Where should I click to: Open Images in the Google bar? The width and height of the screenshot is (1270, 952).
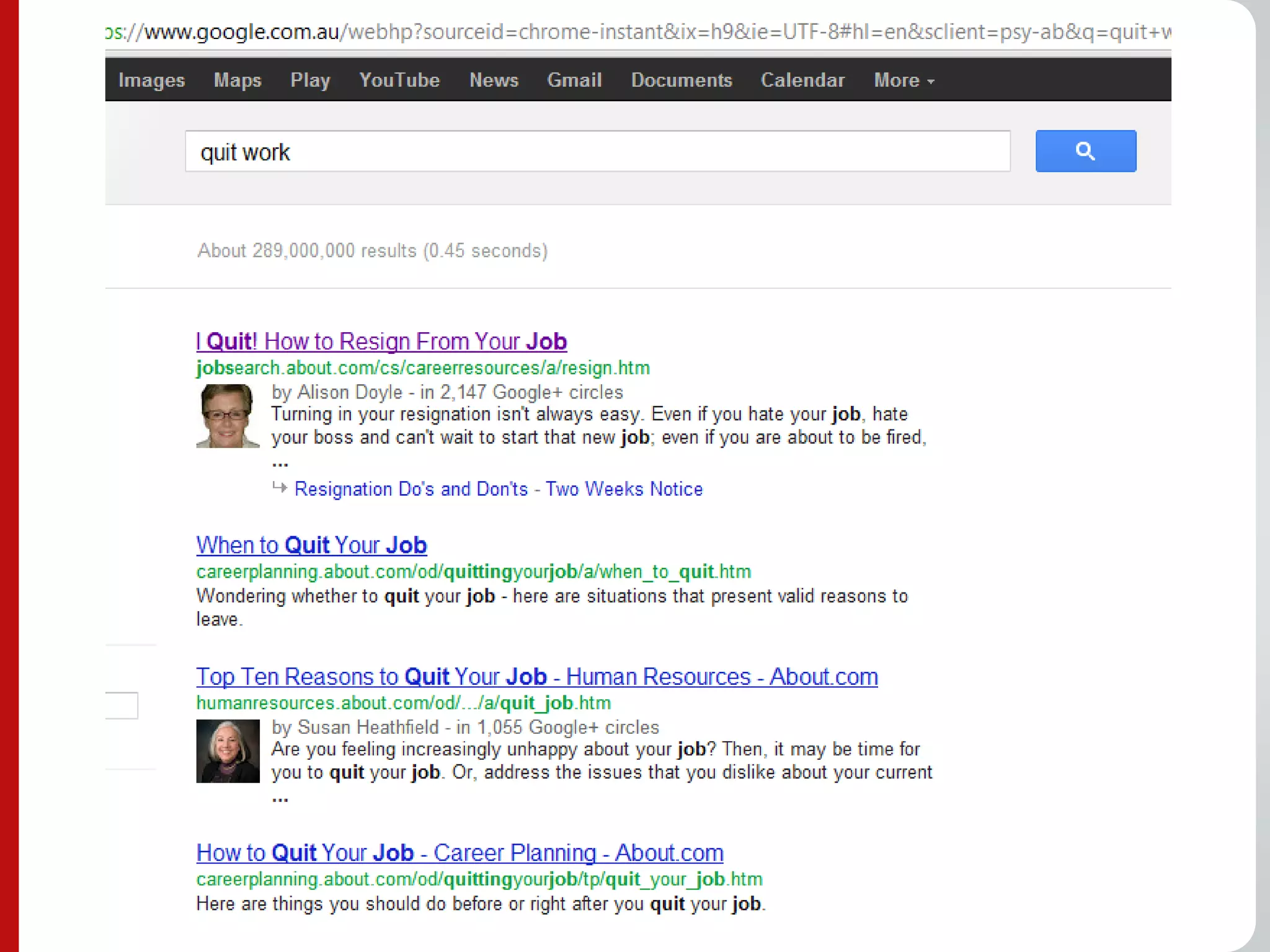click(151, 81)
